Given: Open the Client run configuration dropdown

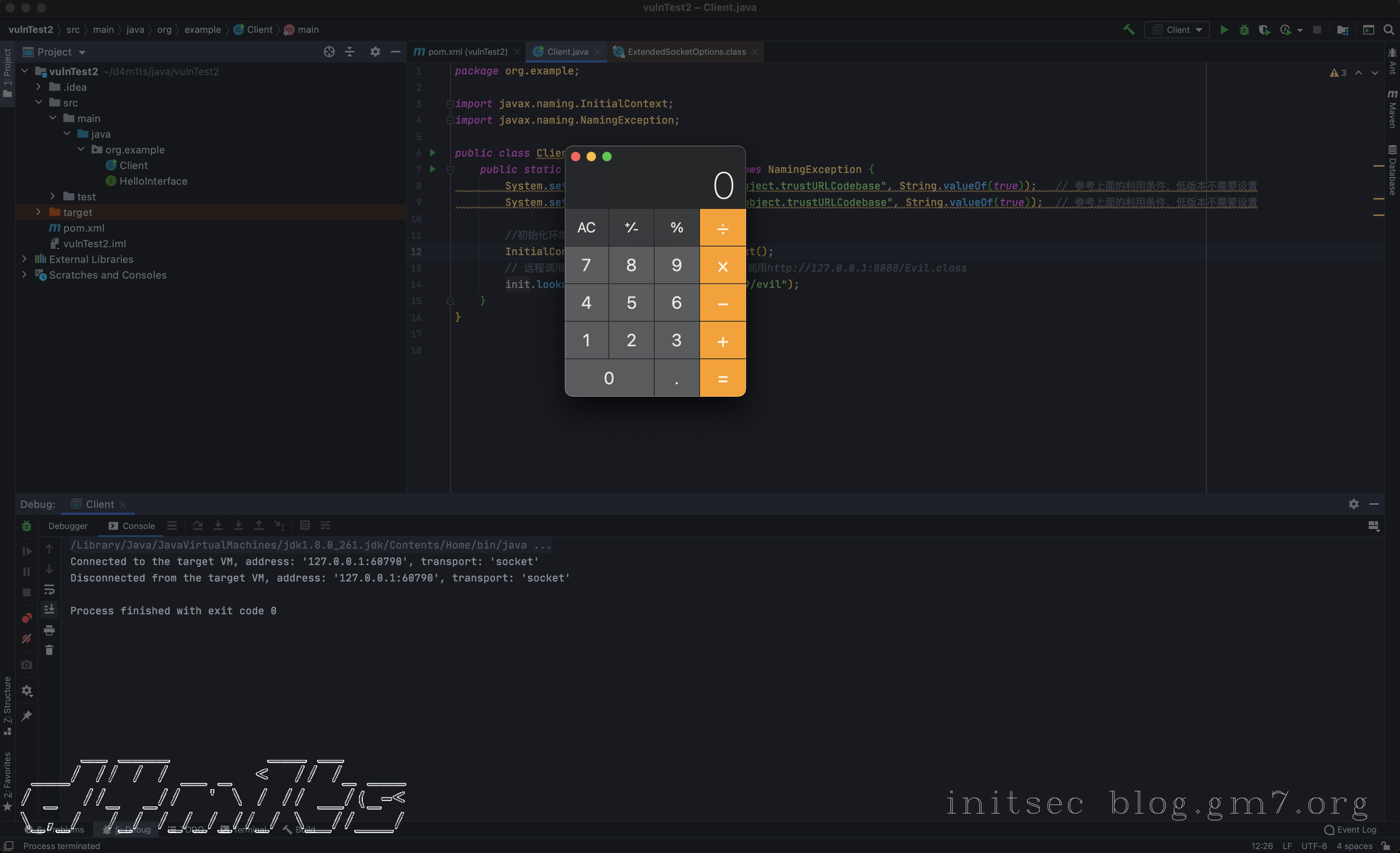Looking at the screenshot, I should [1177, 30].
